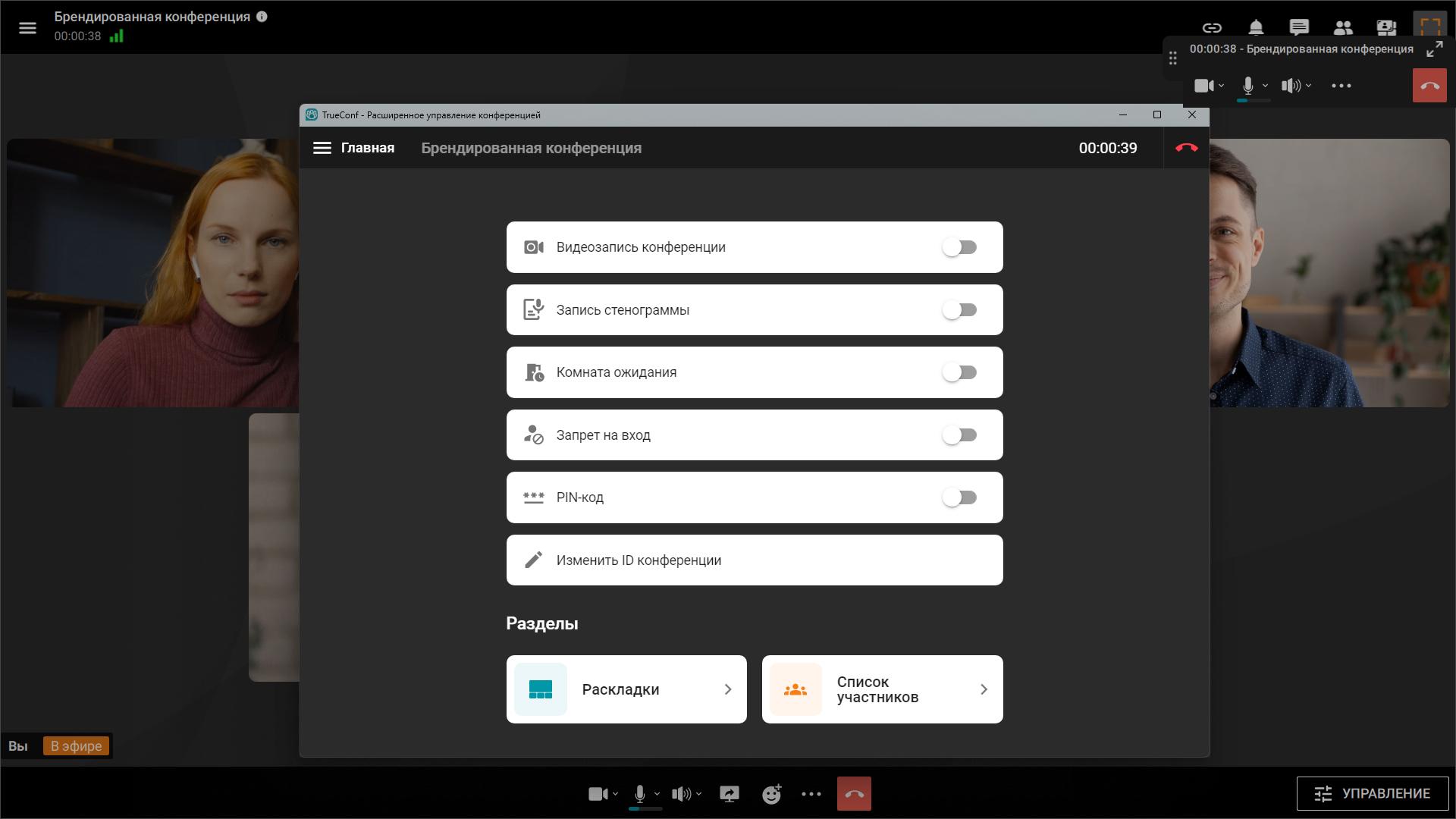Open the Раскладки section
Image resolution: width=1456 pixels, height=819 pixels.
click(626, 689)
